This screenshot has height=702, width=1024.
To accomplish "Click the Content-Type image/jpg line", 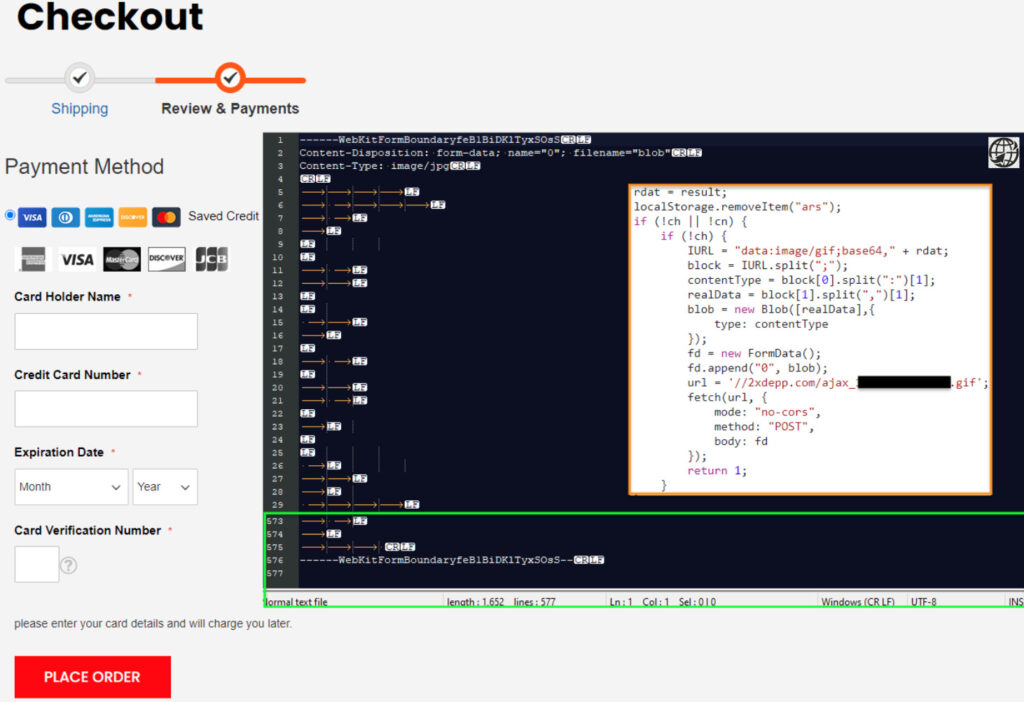I will point(389,166).
